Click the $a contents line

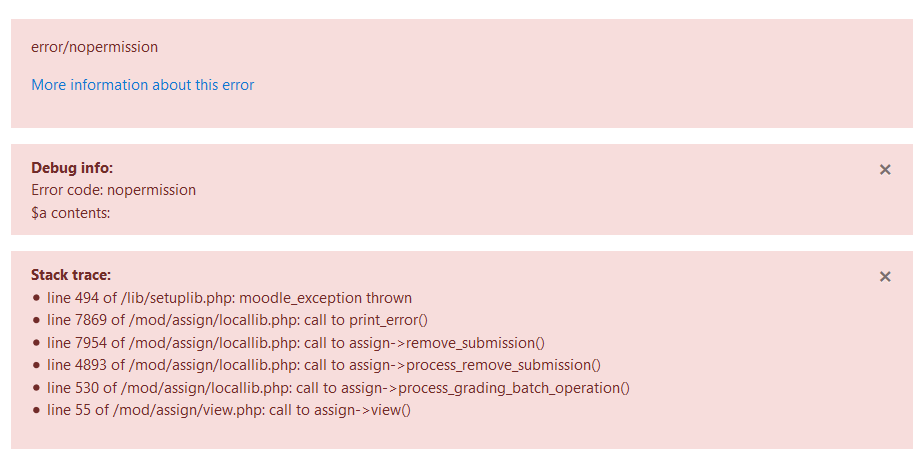pyautogui.click(x=70, y=213)
